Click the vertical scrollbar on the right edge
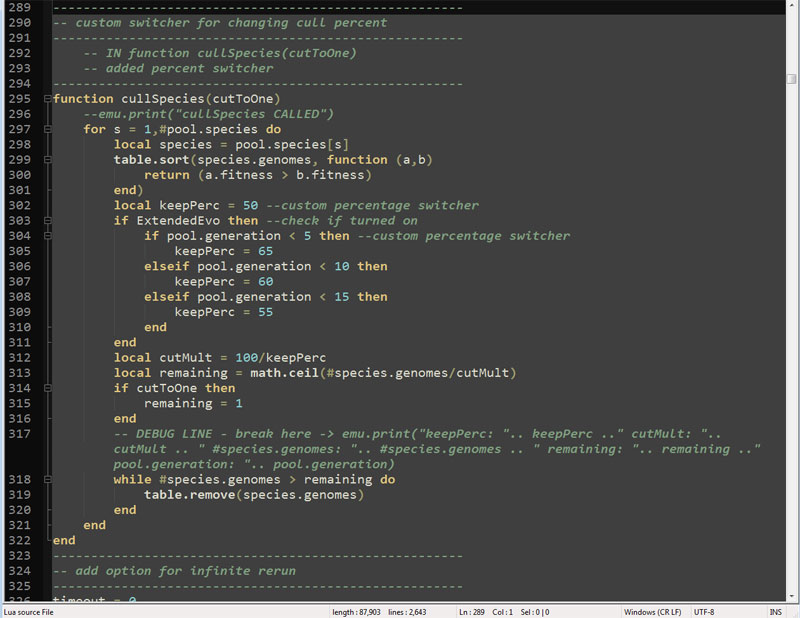 (792, 300)
